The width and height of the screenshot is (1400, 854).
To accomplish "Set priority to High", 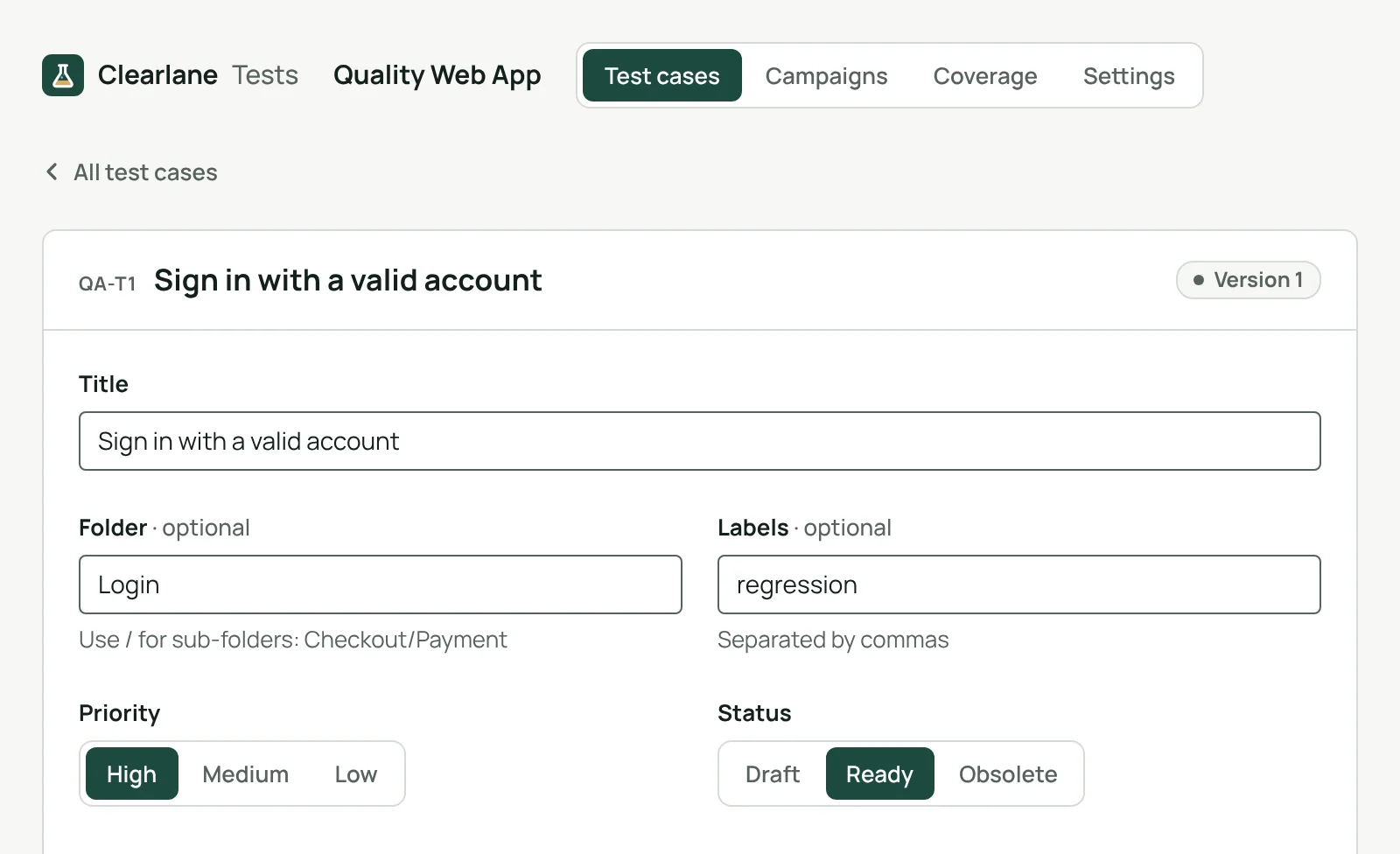I will [132, 773].
